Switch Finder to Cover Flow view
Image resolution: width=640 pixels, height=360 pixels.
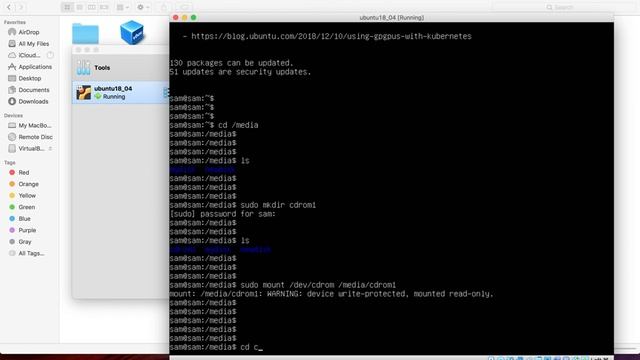[104, 7]
